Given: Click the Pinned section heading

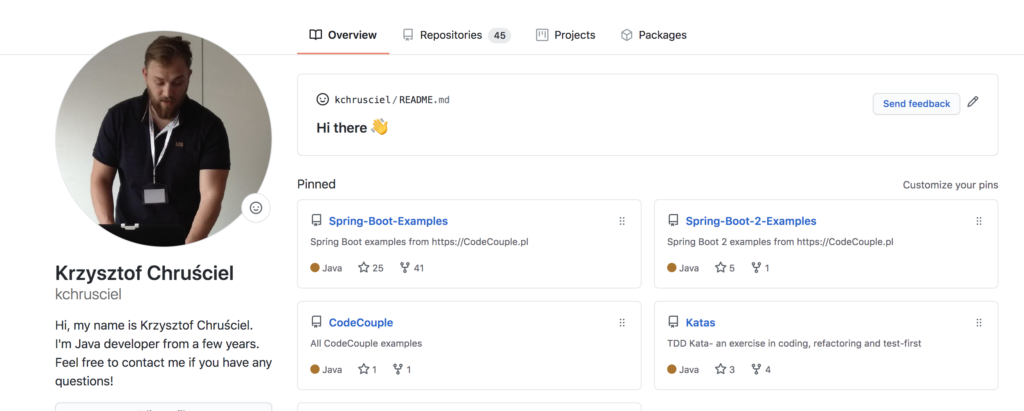Looking at the screenshot, I should point(316,184).
